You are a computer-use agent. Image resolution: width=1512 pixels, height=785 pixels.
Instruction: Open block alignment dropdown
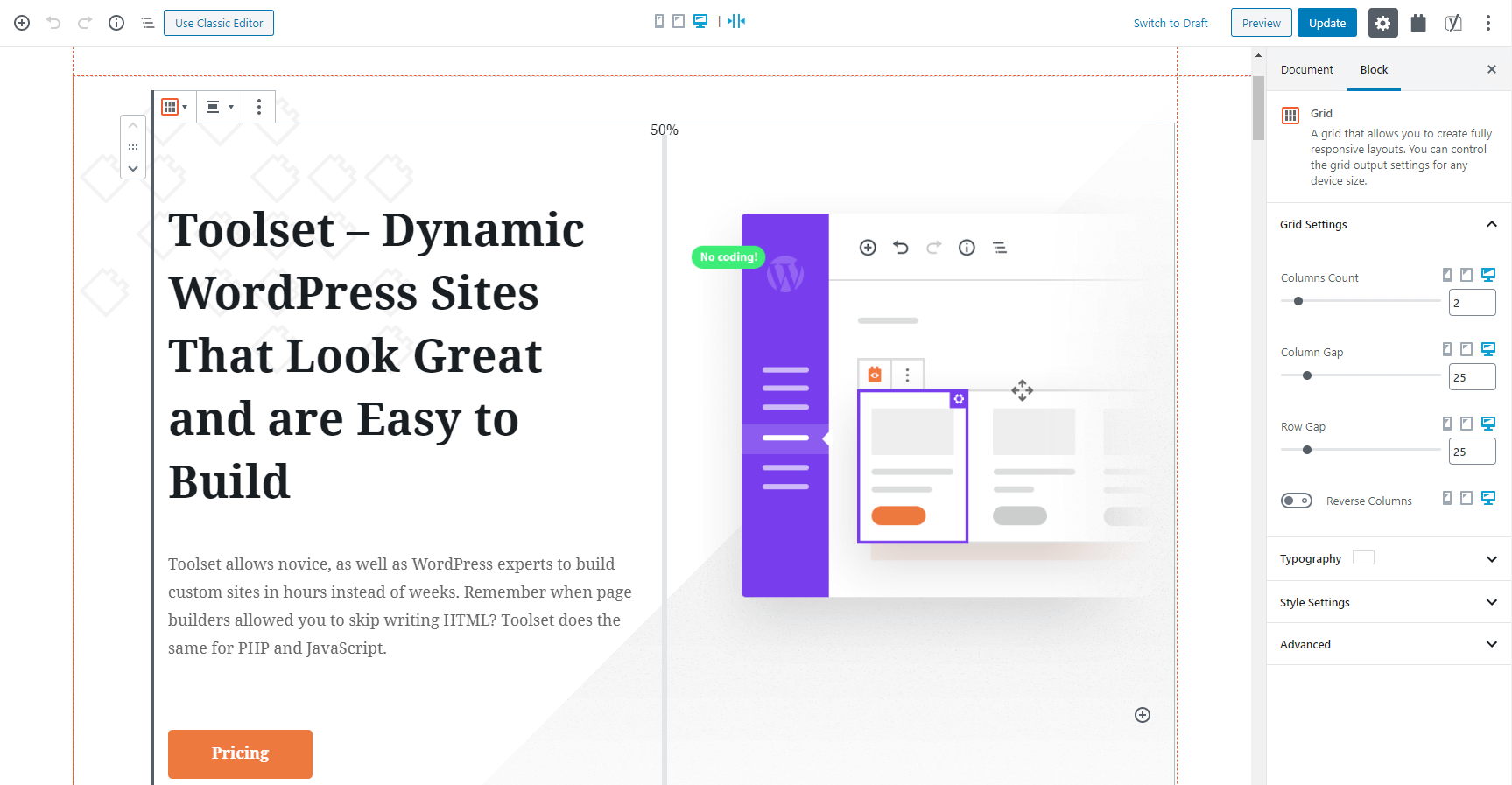[x=219, y=107]
